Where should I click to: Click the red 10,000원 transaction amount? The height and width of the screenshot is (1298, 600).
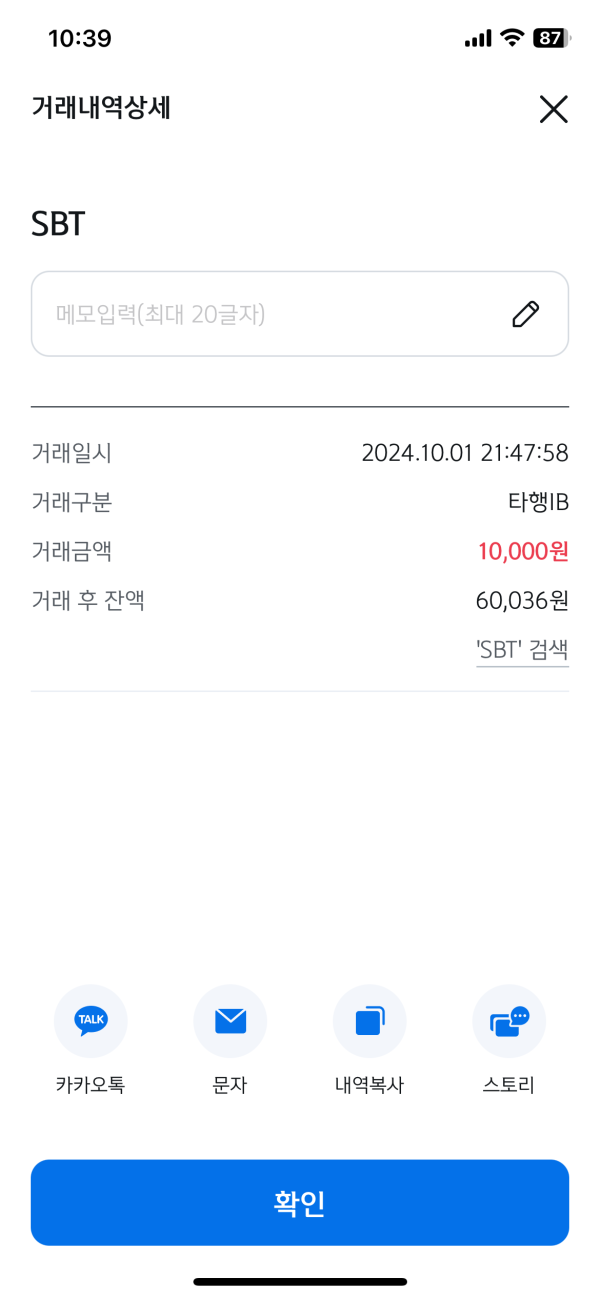(523, 551)
